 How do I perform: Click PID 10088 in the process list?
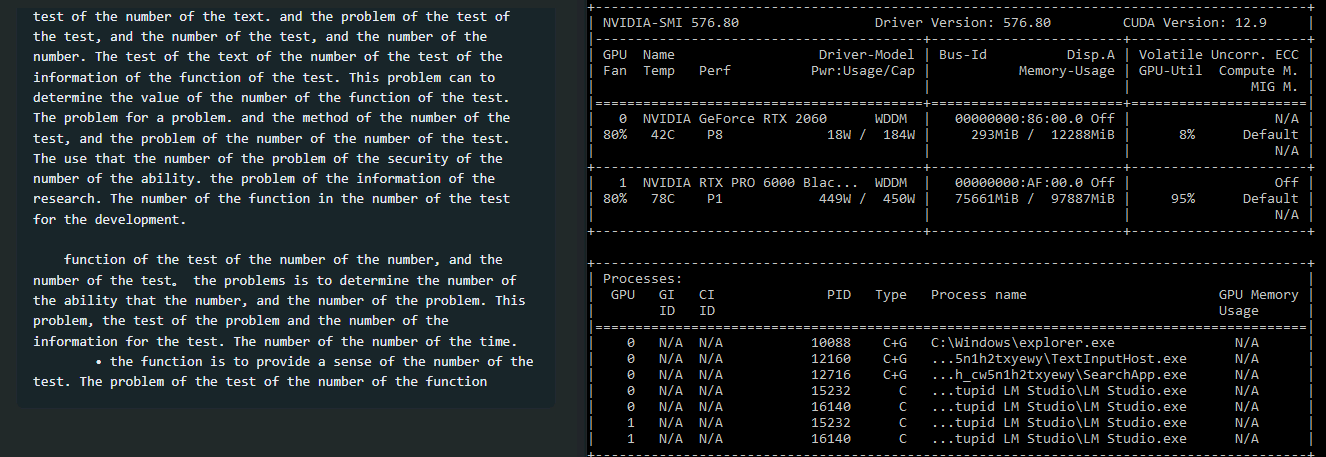(831, 342)
